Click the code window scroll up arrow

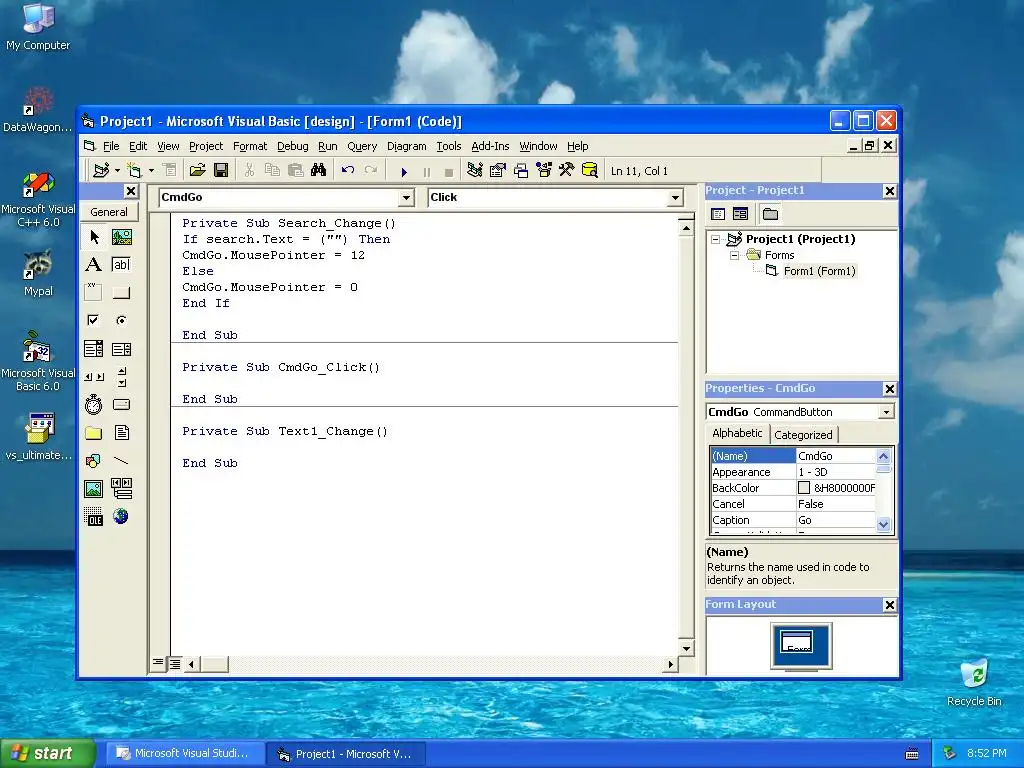[686, 228]
